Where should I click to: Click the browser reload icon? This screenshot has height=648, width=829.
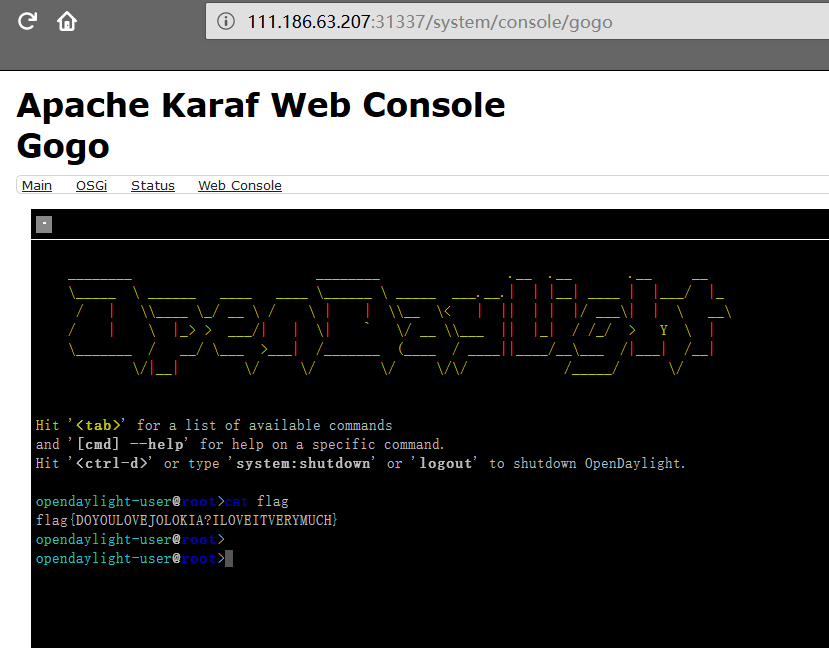[28, 21]
